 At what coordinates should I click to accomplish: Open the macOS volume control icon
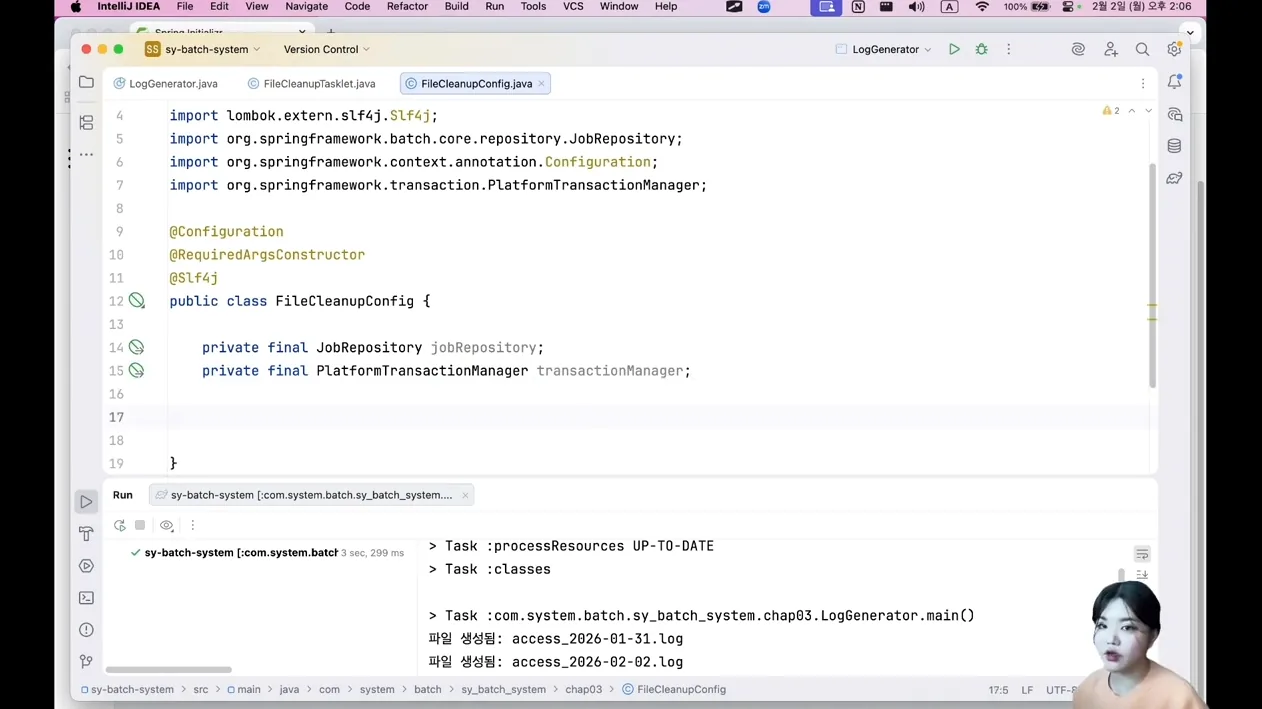coord(916,7)
